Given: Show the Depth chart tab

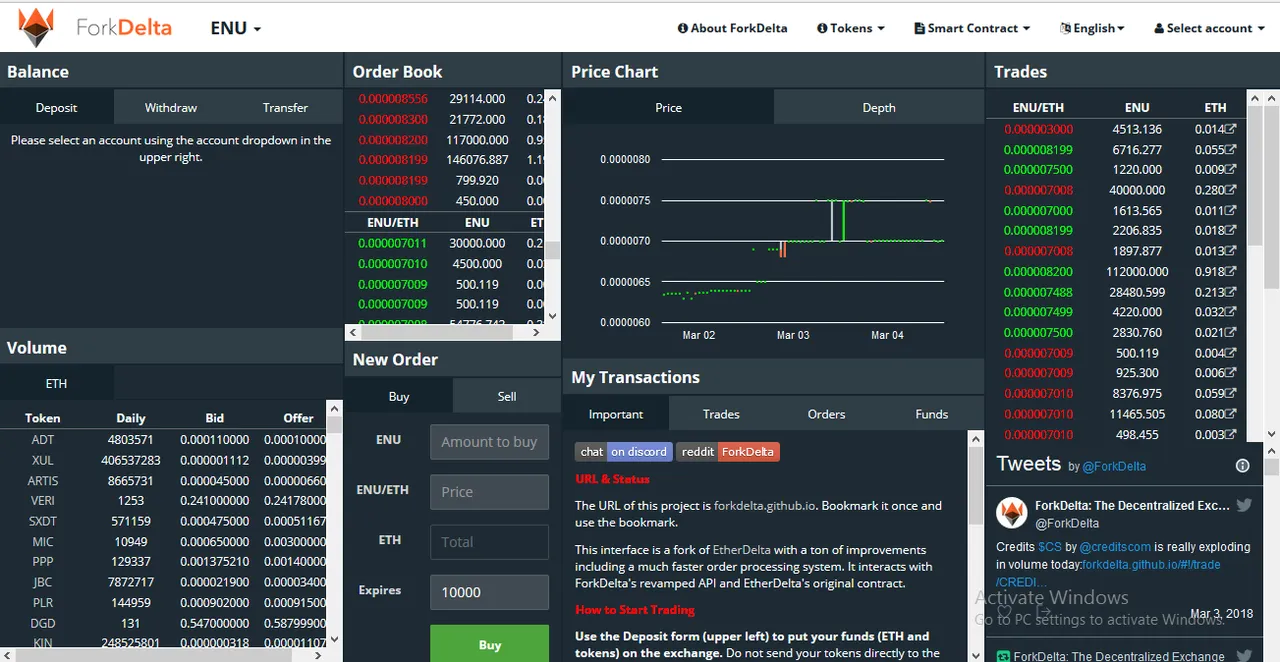Looking at the screenshot, I should (x=879, y=107).
